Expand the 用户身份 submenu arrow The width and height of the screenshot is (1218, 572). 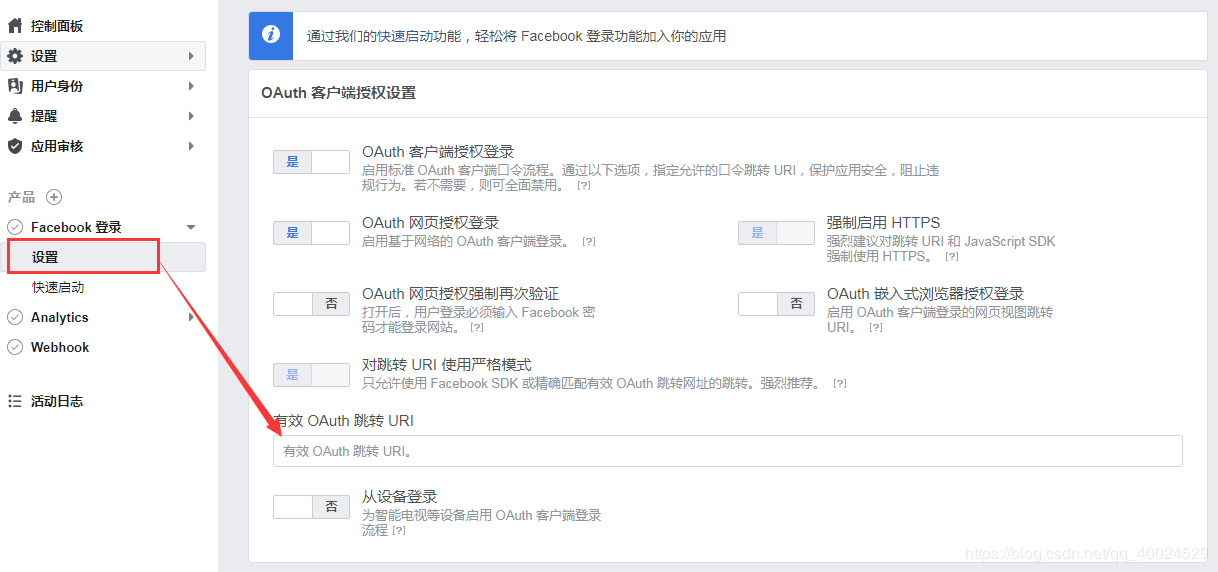(191, 86)
